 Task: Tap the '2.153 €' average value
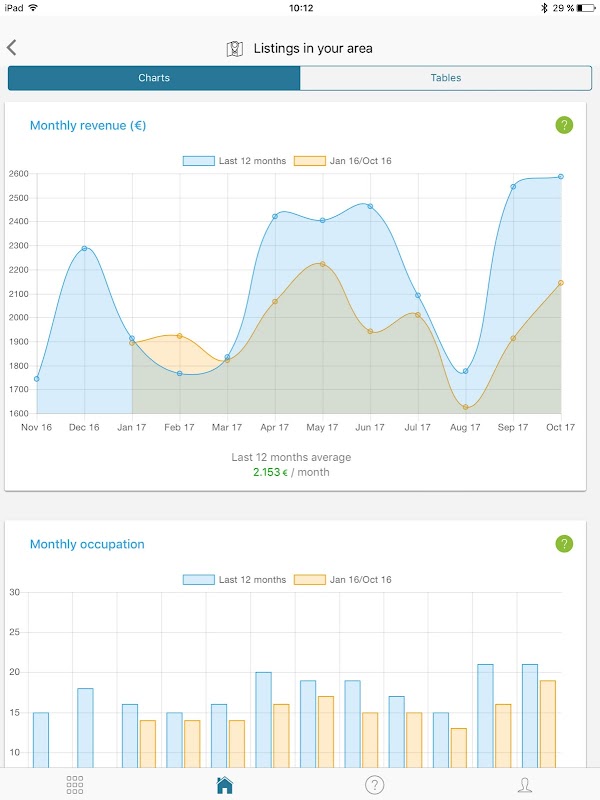pos(270,472)
